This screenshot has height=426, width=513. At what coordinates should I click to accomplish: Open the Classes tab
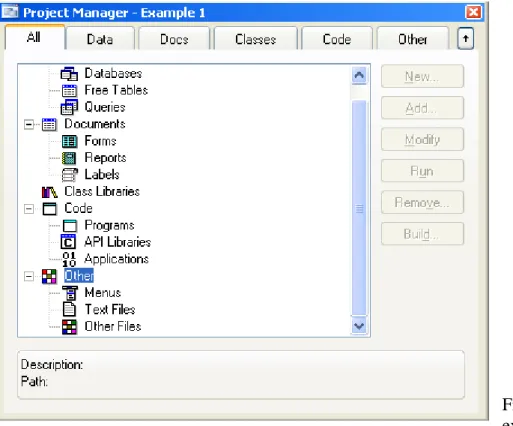pyautogui.click(x=256, y=39)
